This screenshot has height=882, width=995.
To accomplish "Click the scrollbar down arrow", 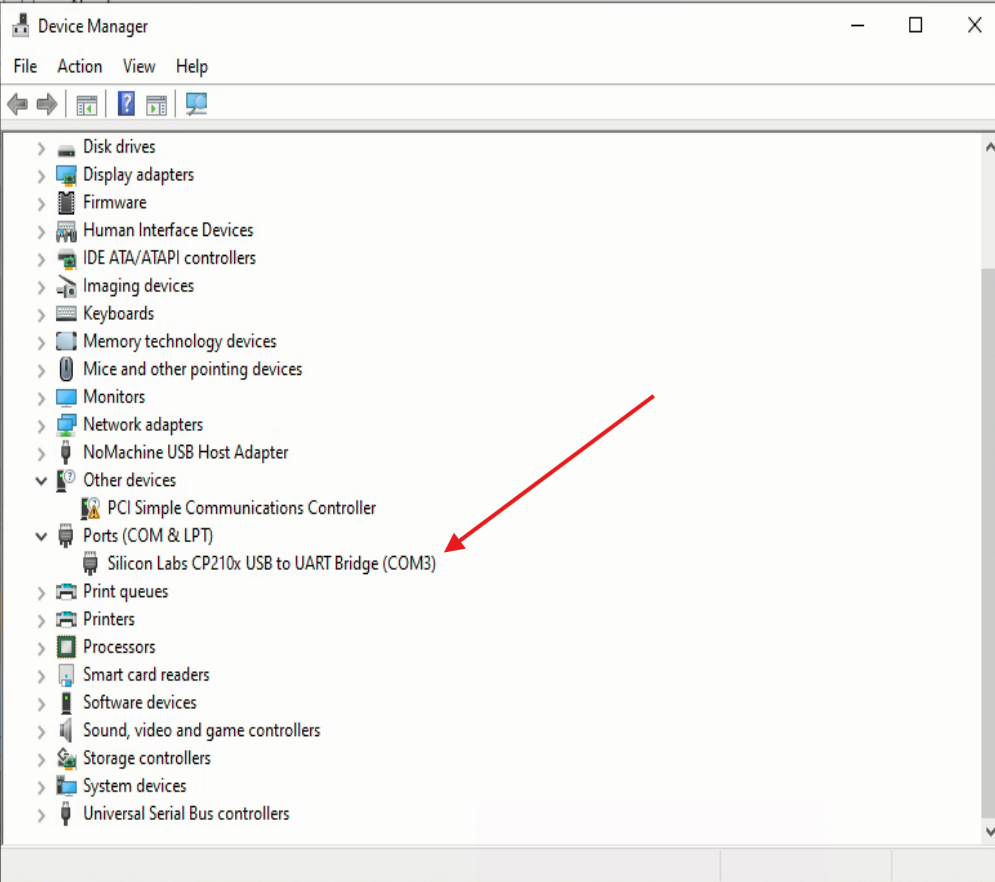I will tap(987, 831).
